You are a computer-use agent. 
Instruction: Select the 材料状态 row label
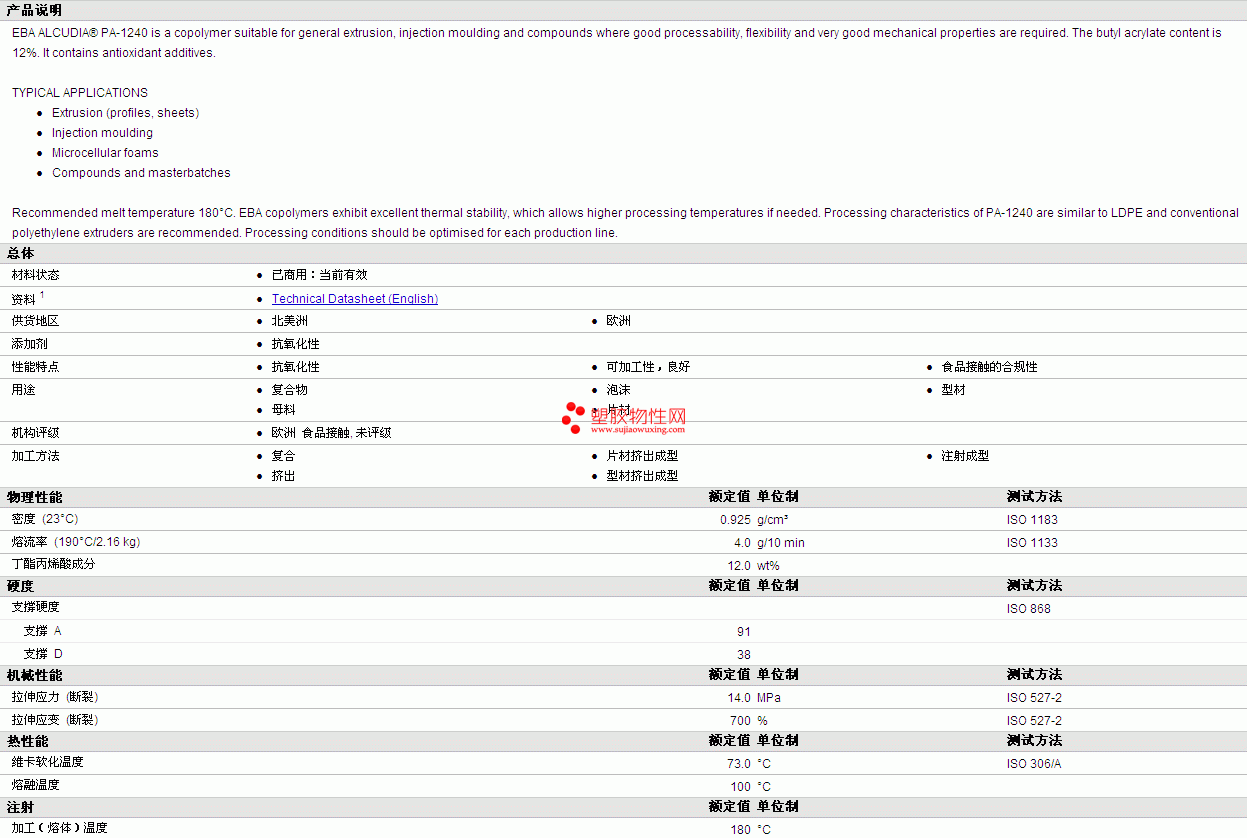pos(35,275)
